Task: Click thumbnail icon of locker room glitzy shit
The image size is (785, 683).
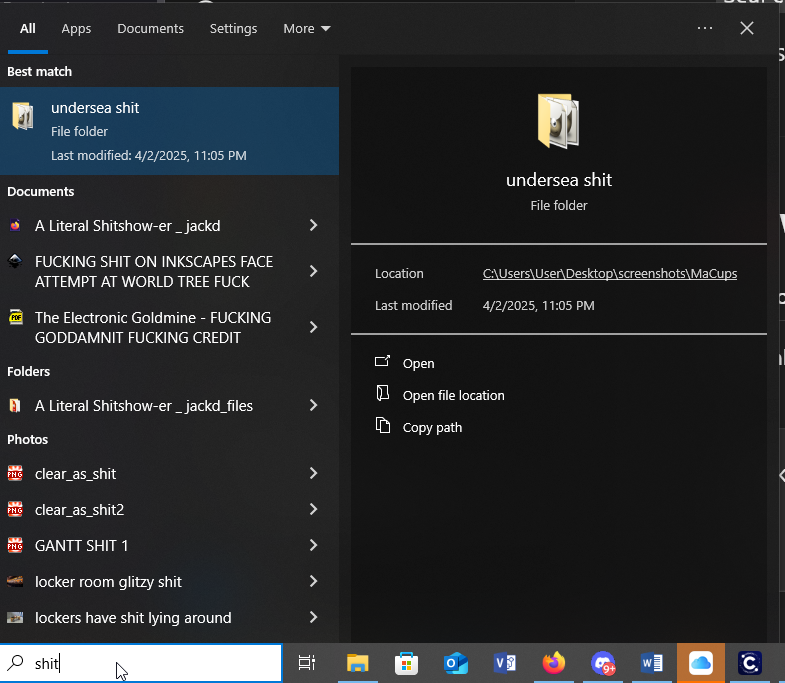Action: pos(15,581)
